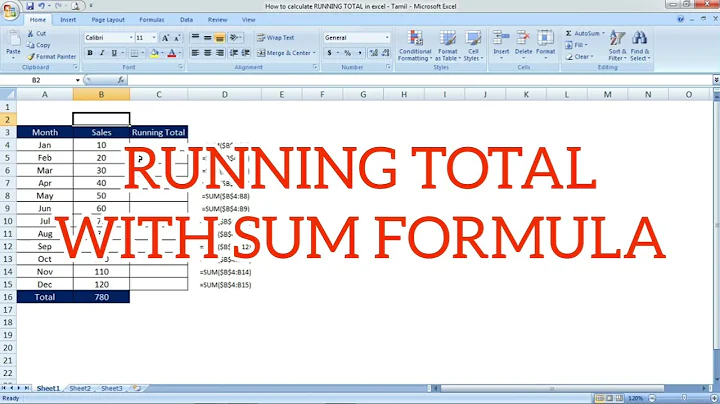Toggle bold formatting
The height and width of the screenshot is (404, 720).
point(90,53)
